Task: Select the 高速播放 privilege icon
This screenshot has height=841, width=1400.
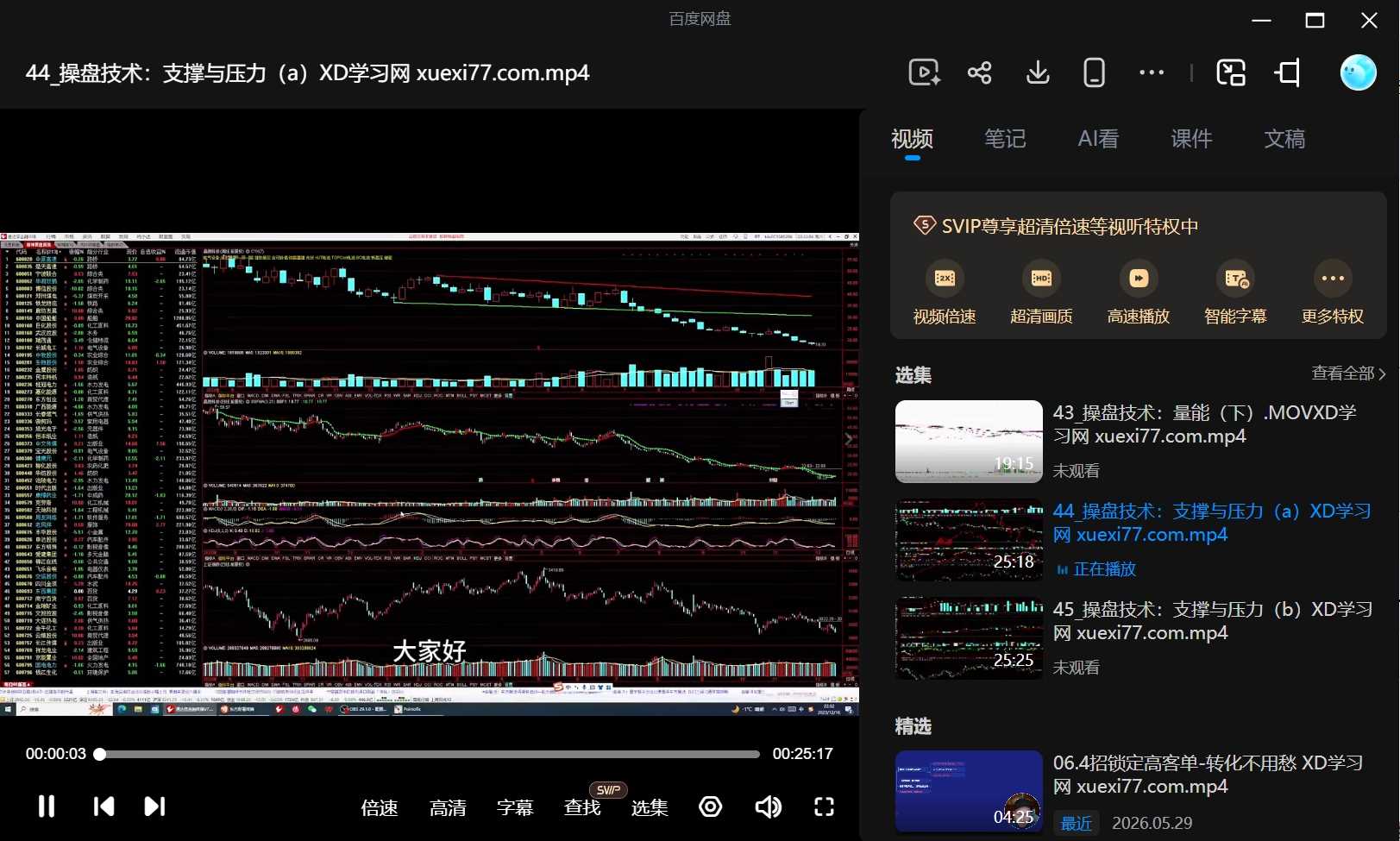Action: 1139,278
